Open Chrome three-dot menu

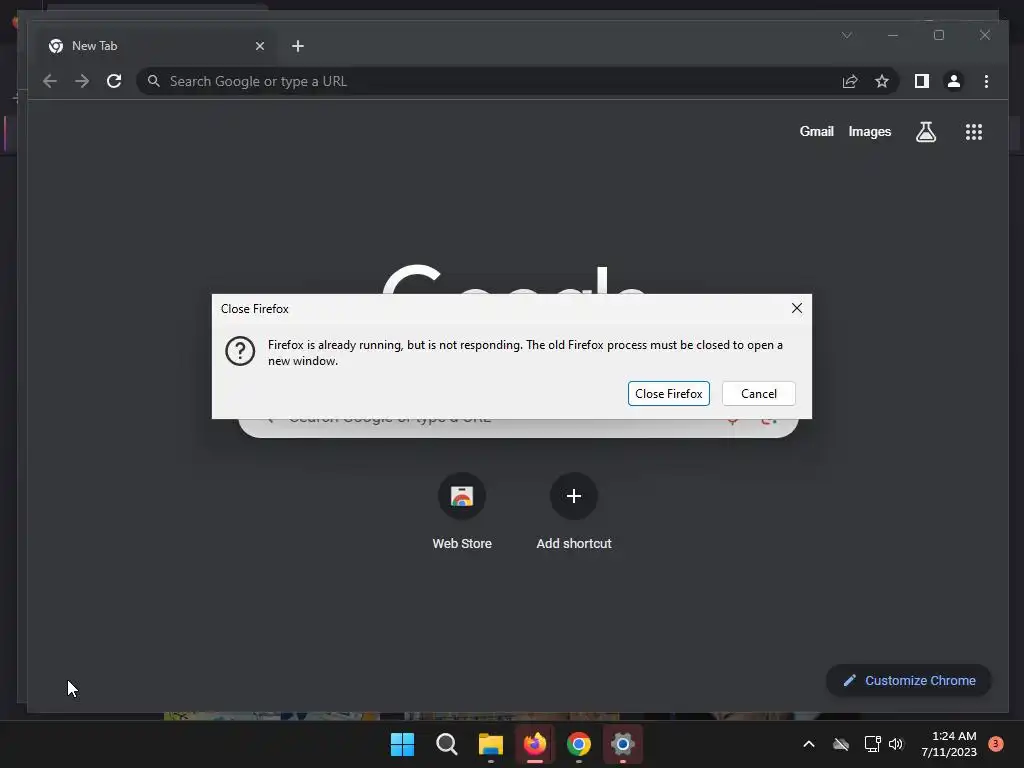(986, 81)
